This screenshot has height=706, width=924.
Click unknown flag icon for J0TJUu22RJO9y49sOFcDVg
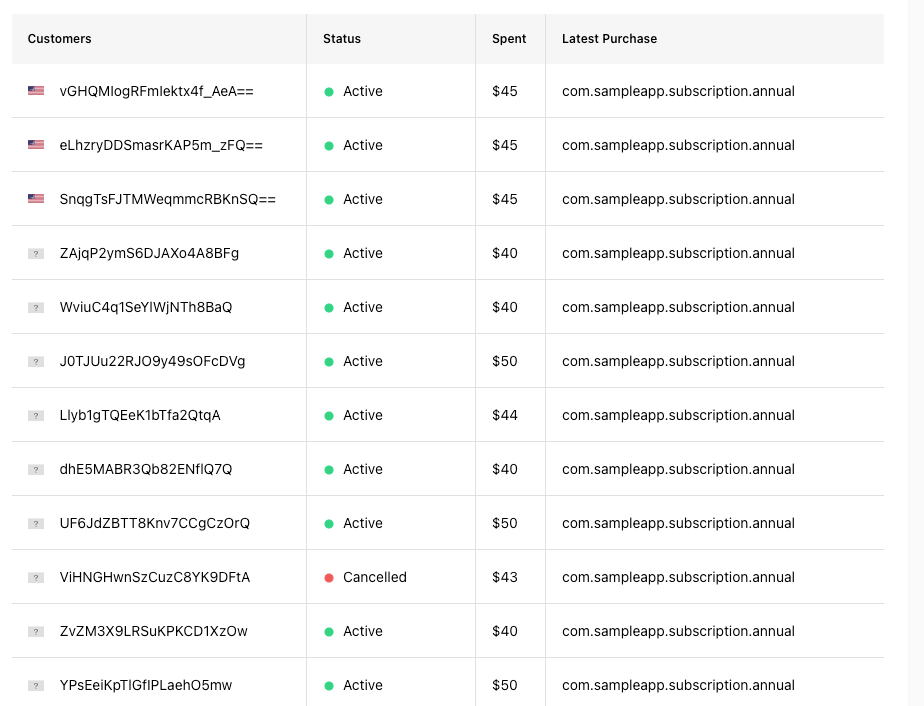[x=36, y=361]
